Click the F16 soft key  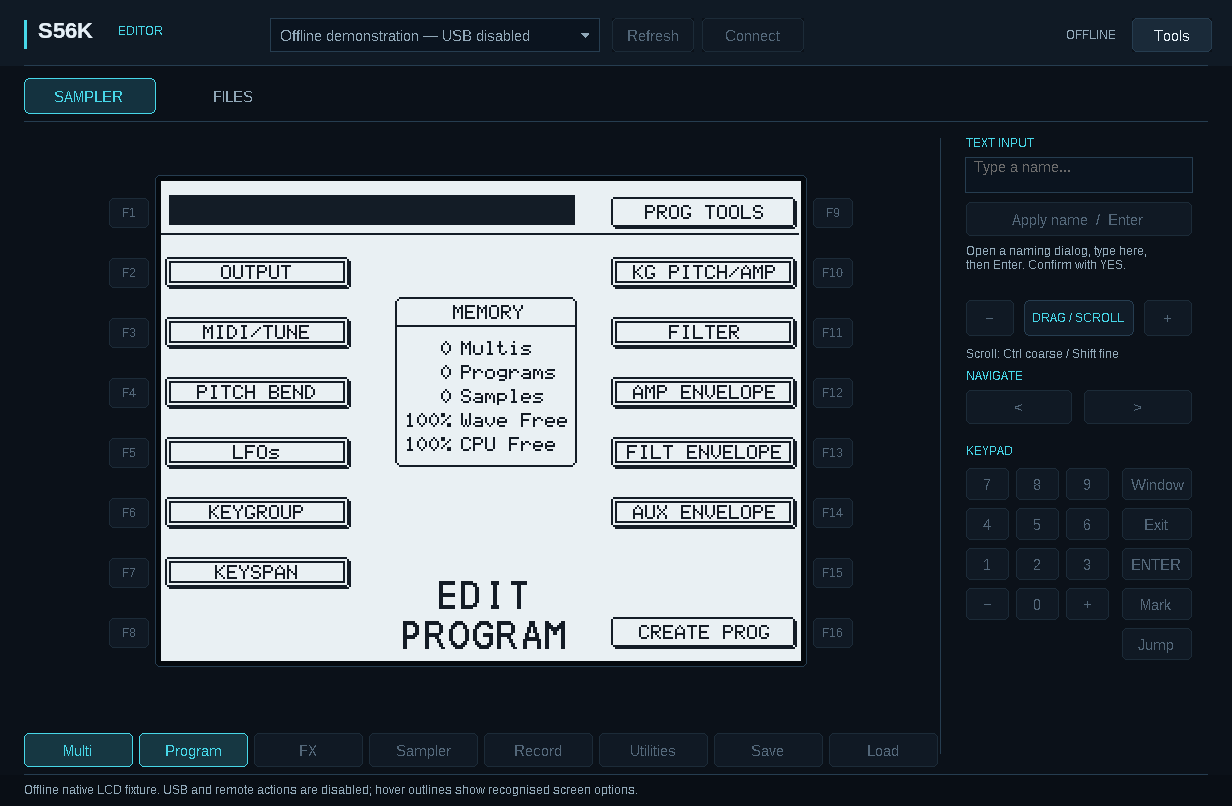click(x=833, y=632)
